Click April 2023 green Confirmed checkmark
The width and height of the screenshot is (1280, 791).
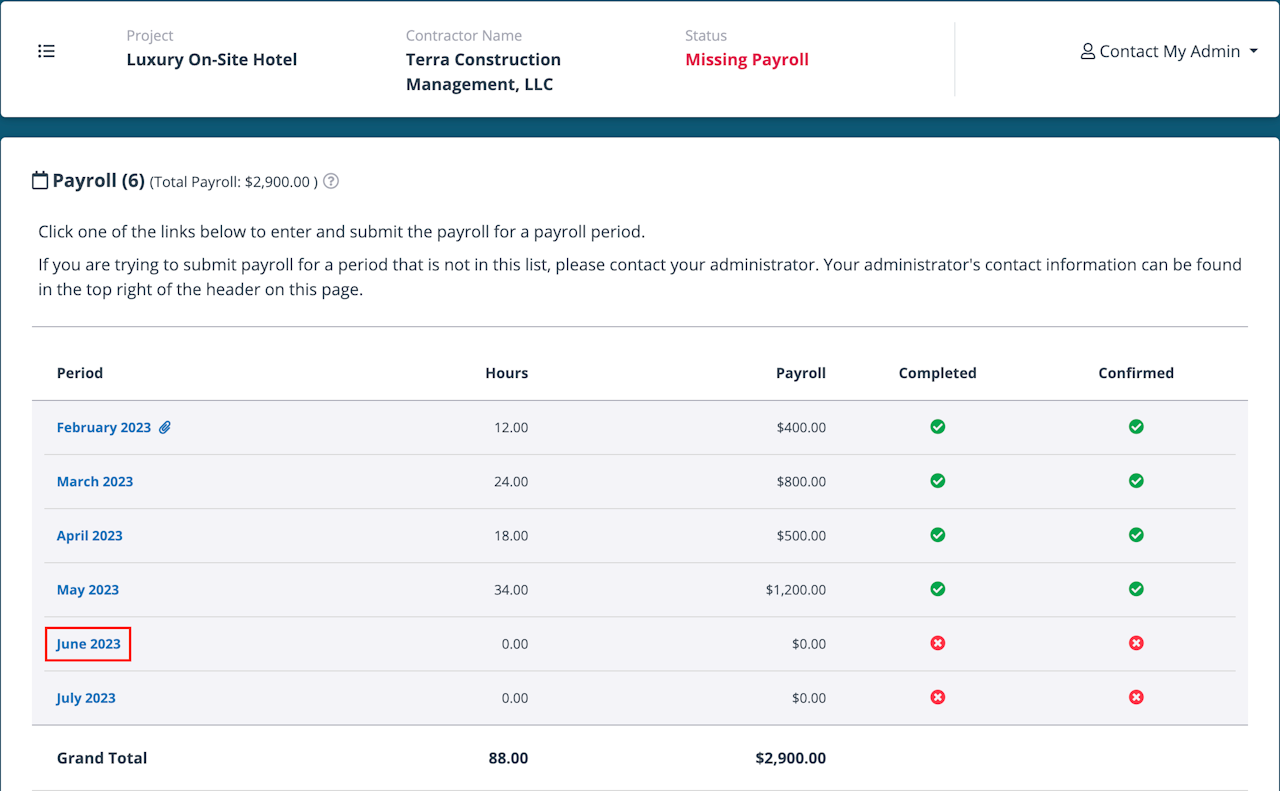pyautogui.click(x=1136, y=535)
